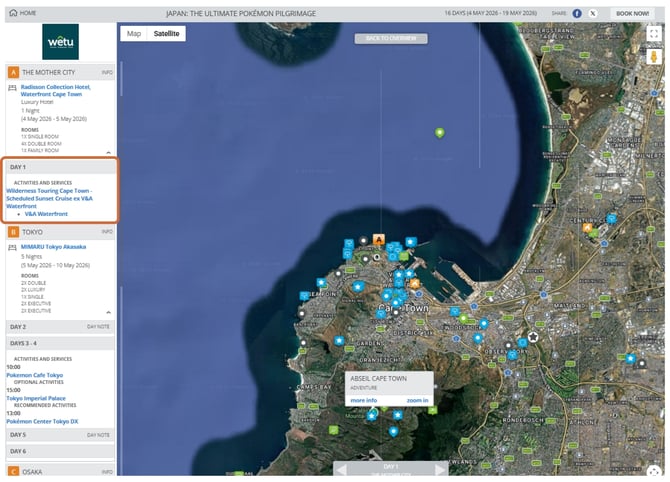The height and width of the screenshot is (482, 670).
Task: Switch to Map view tab
Action: pyautogui.click(x=134, y=33)
